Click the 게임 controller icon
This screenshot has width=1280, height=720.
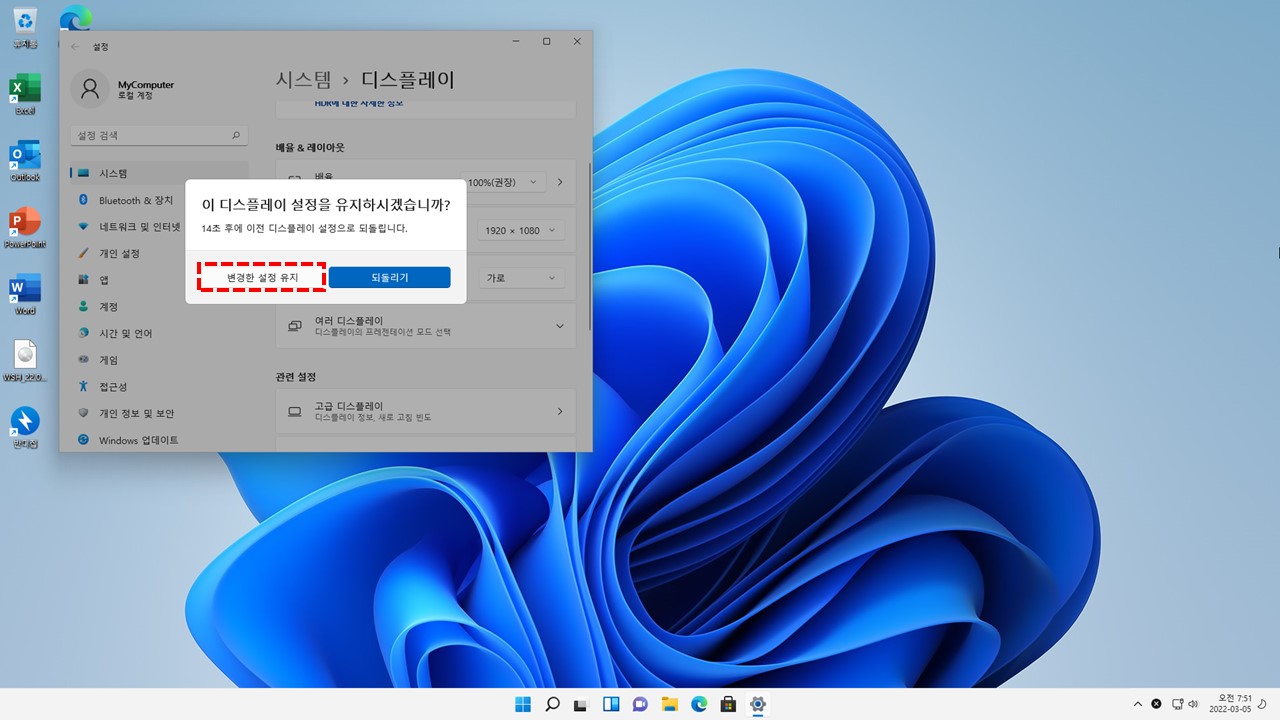(x=84, y=360)
